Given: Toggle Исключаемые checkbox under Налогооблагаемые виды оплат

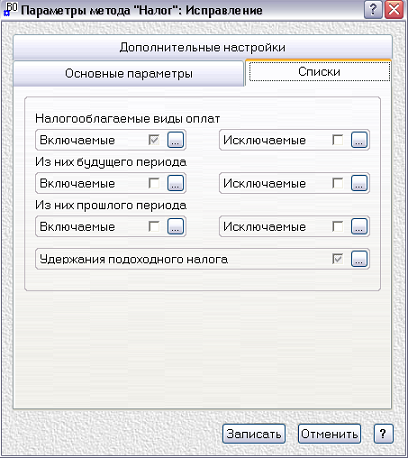Looking at the screenshot, I should tap(337, 140).
